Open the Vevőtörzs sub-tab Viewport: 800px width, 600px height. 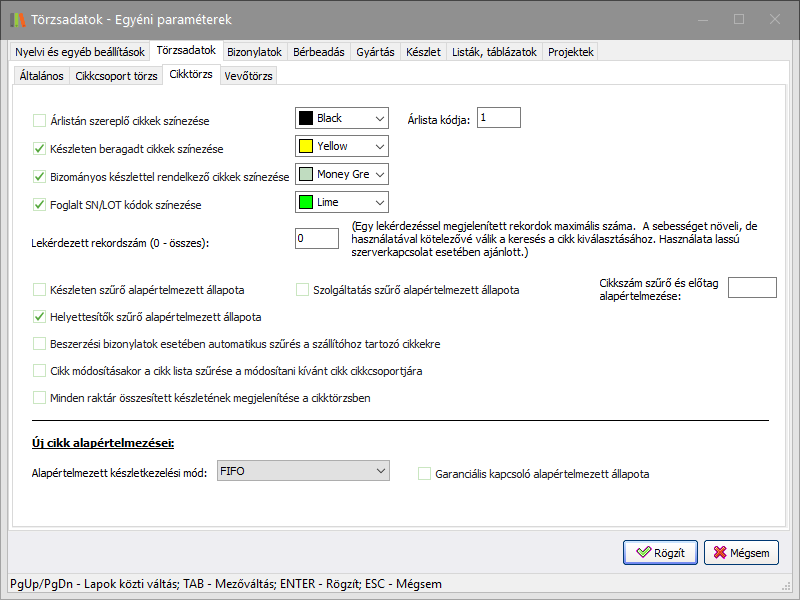point(248,76)
